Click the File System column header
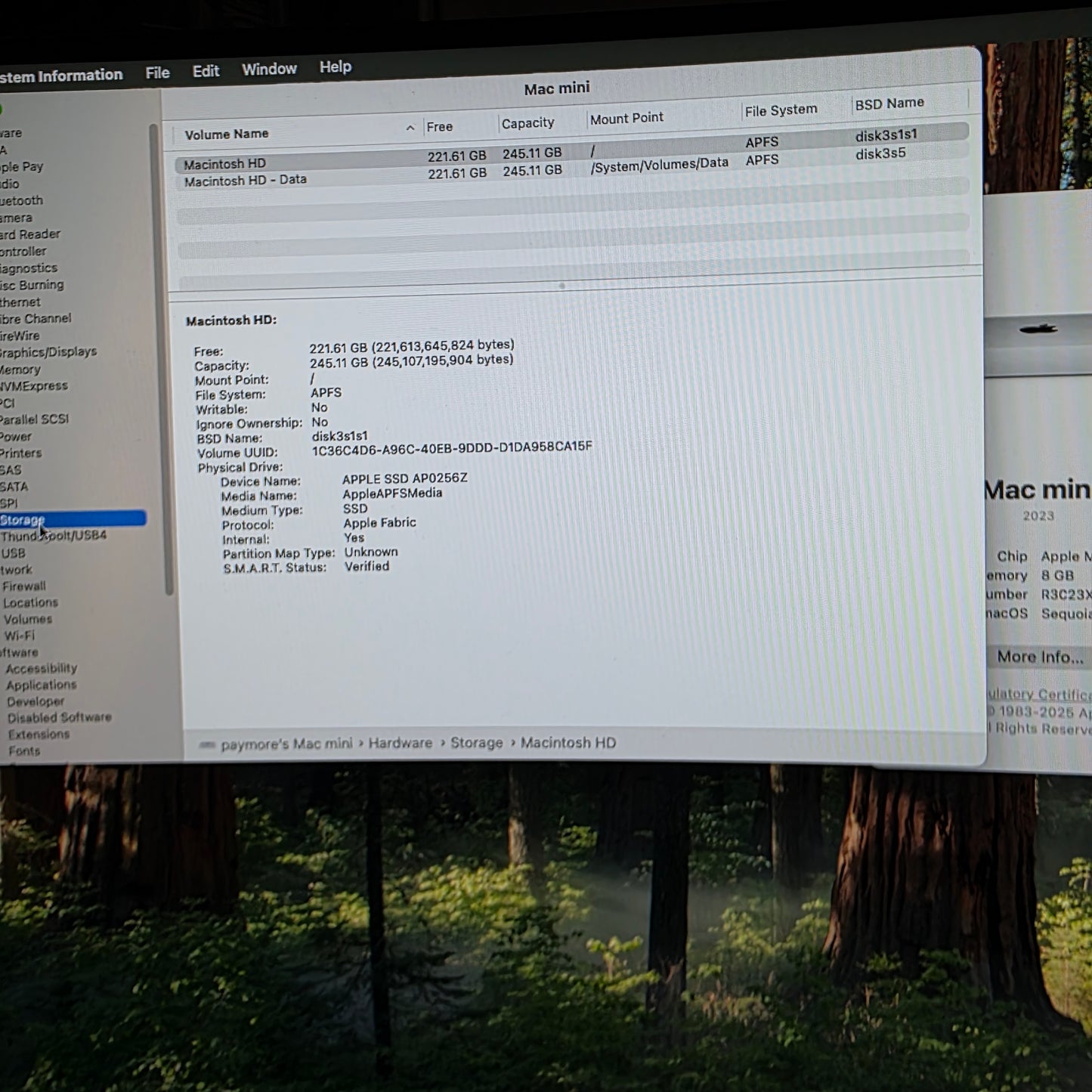The width and height of the screenshot is (1092, 1092). (x=781, y=110)
